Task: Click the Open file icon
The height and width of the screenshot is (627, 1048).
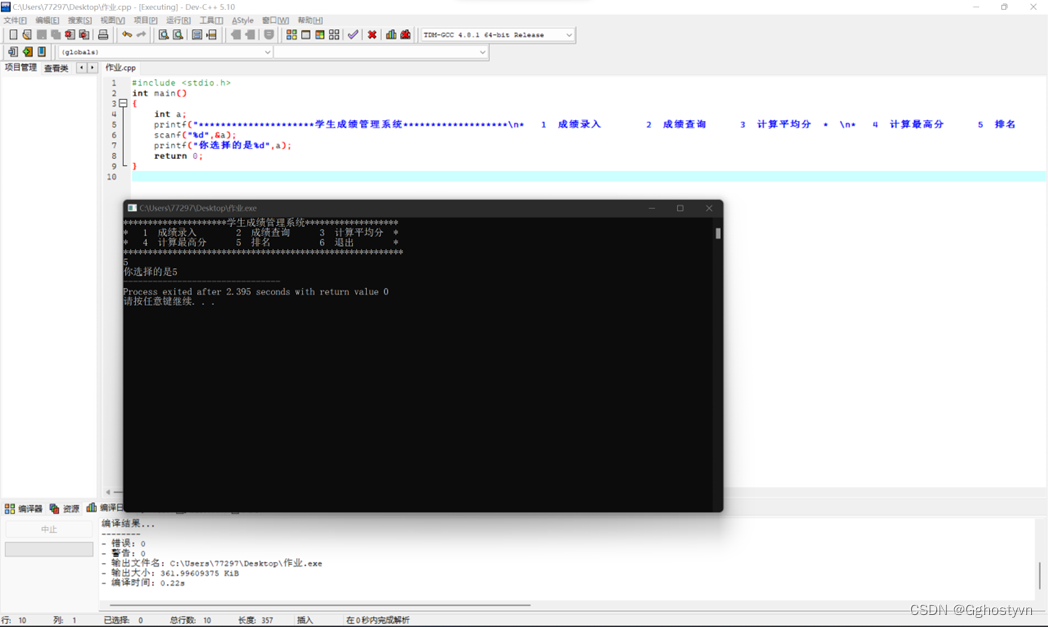Action: click(27, 35)
